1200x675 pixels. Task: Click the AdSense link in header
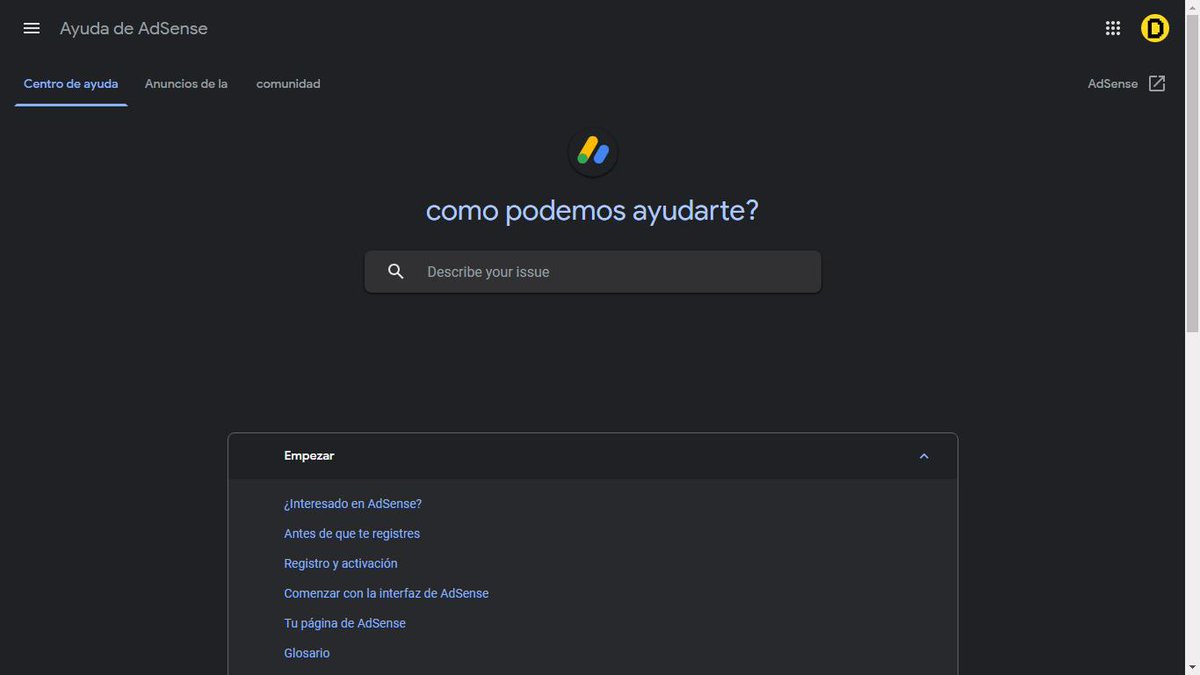1113,84
